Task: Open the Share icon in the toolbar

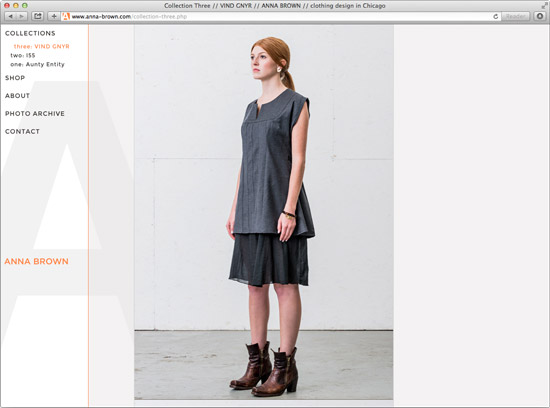Action: (x=38, y=16)
